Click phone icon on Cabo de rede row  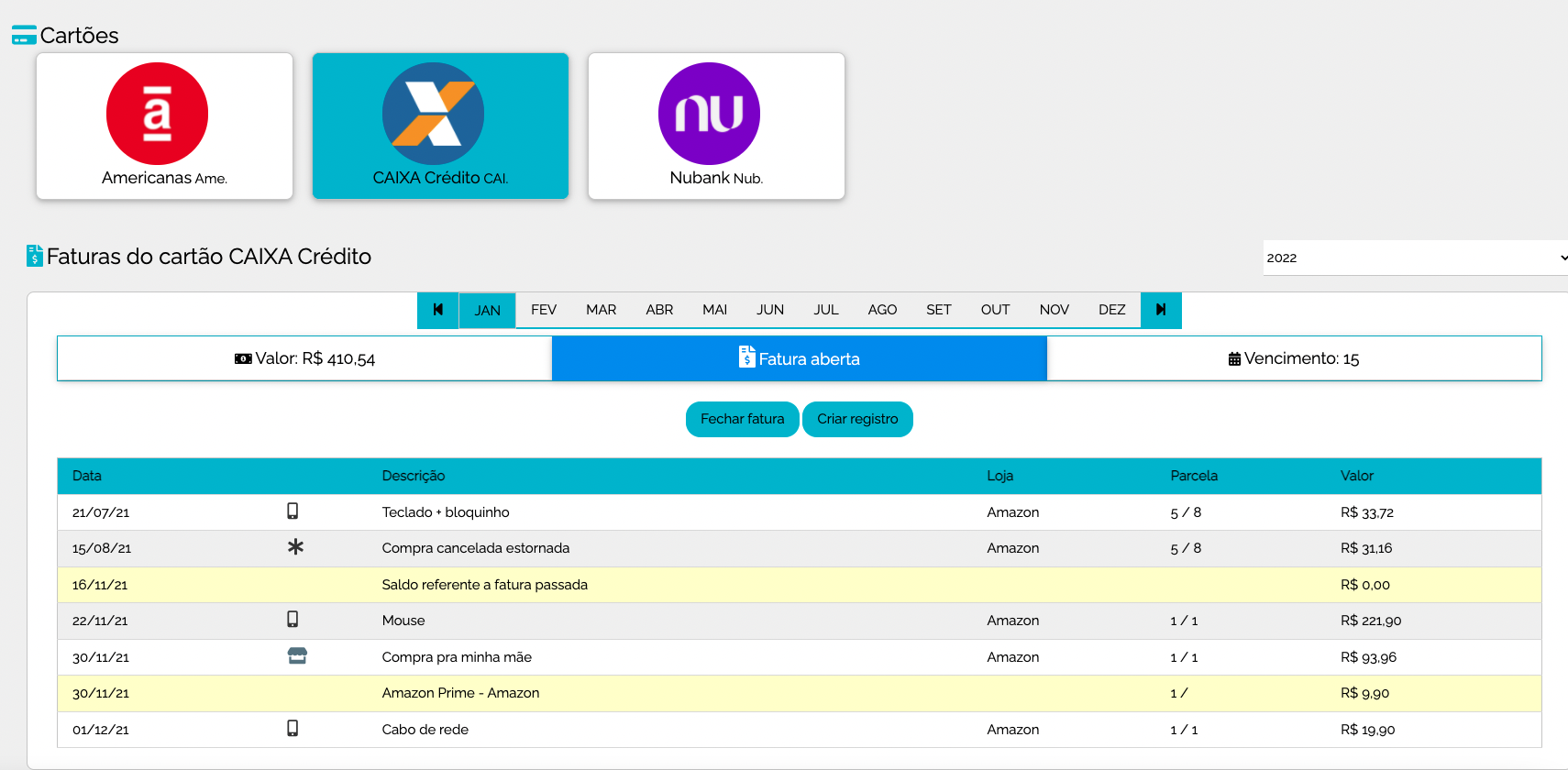[x=293, y=729]
